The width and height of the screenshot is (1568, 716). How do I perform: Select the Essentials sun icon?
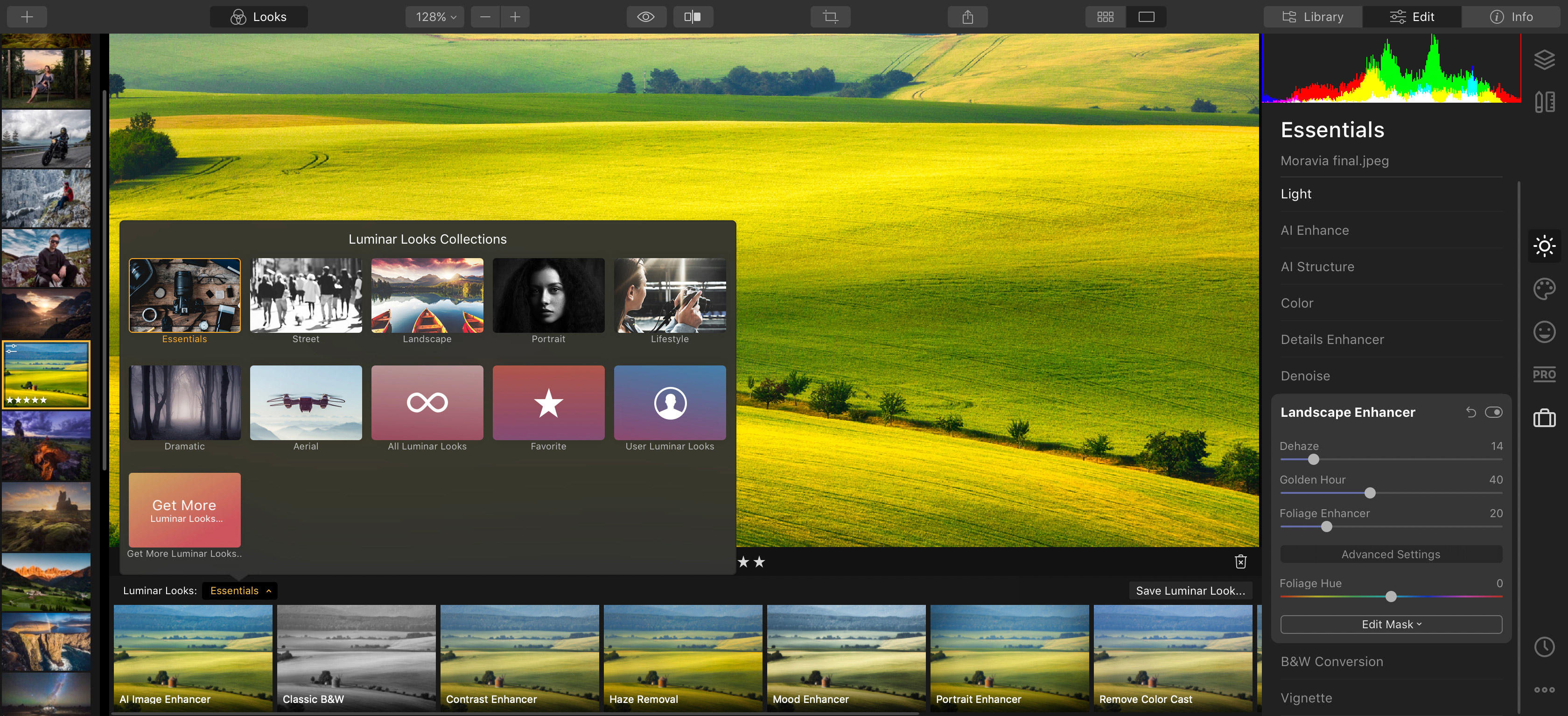(1544, 246)
